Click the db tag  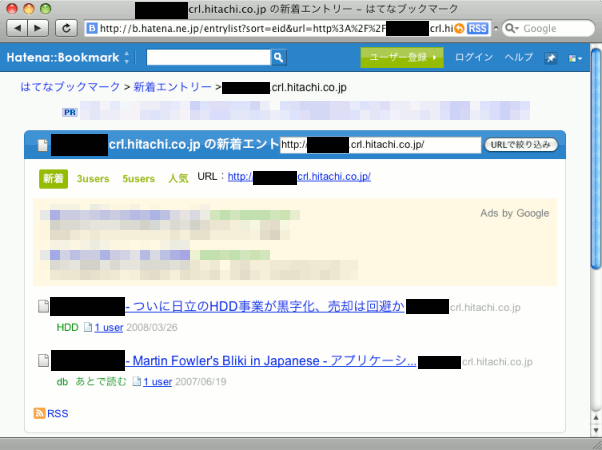pyautogui.click(x=62, y=382)
